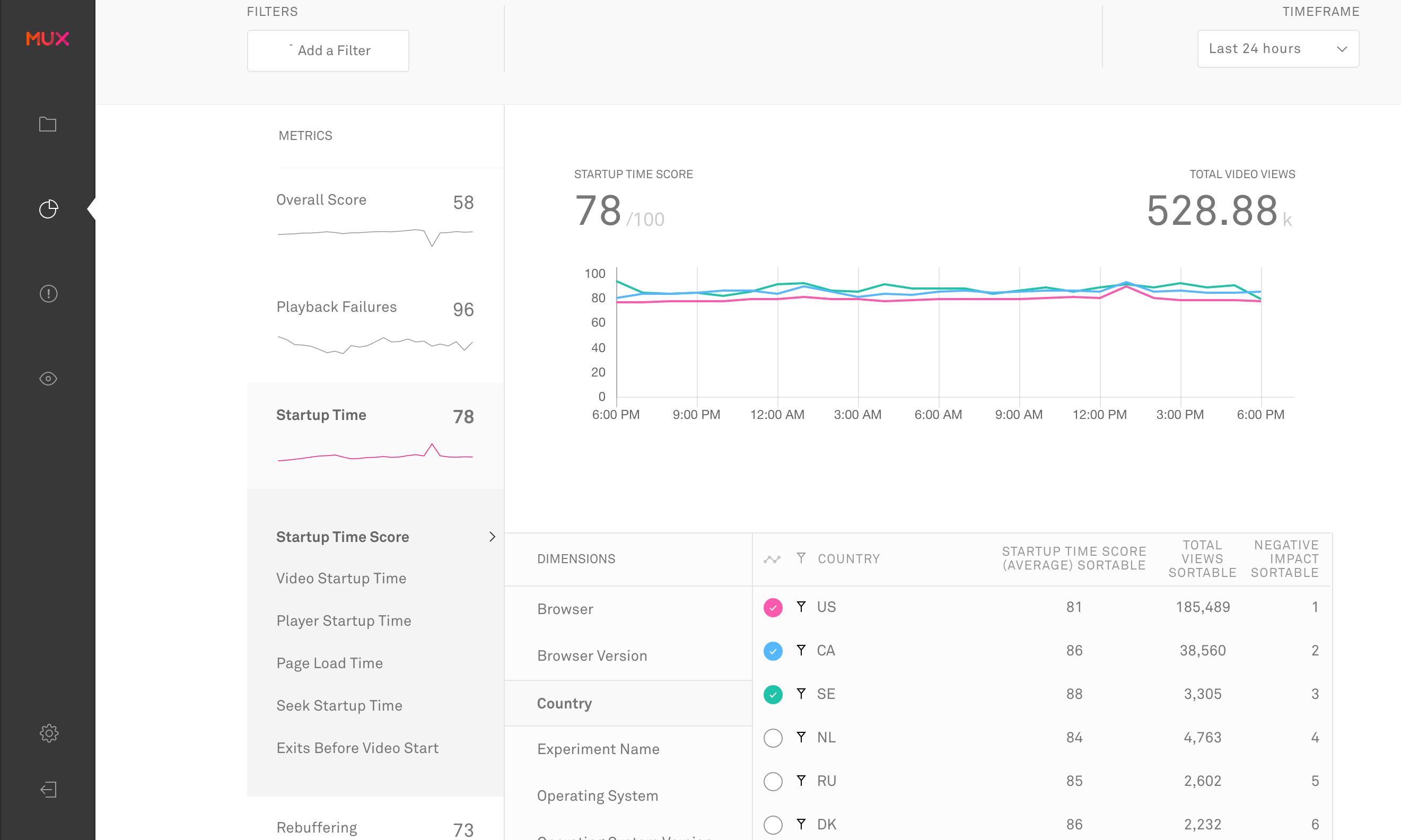Select the Browser dimension
Image resolution: width=1401 pixels, height=840 pixels.
point(565,609)
